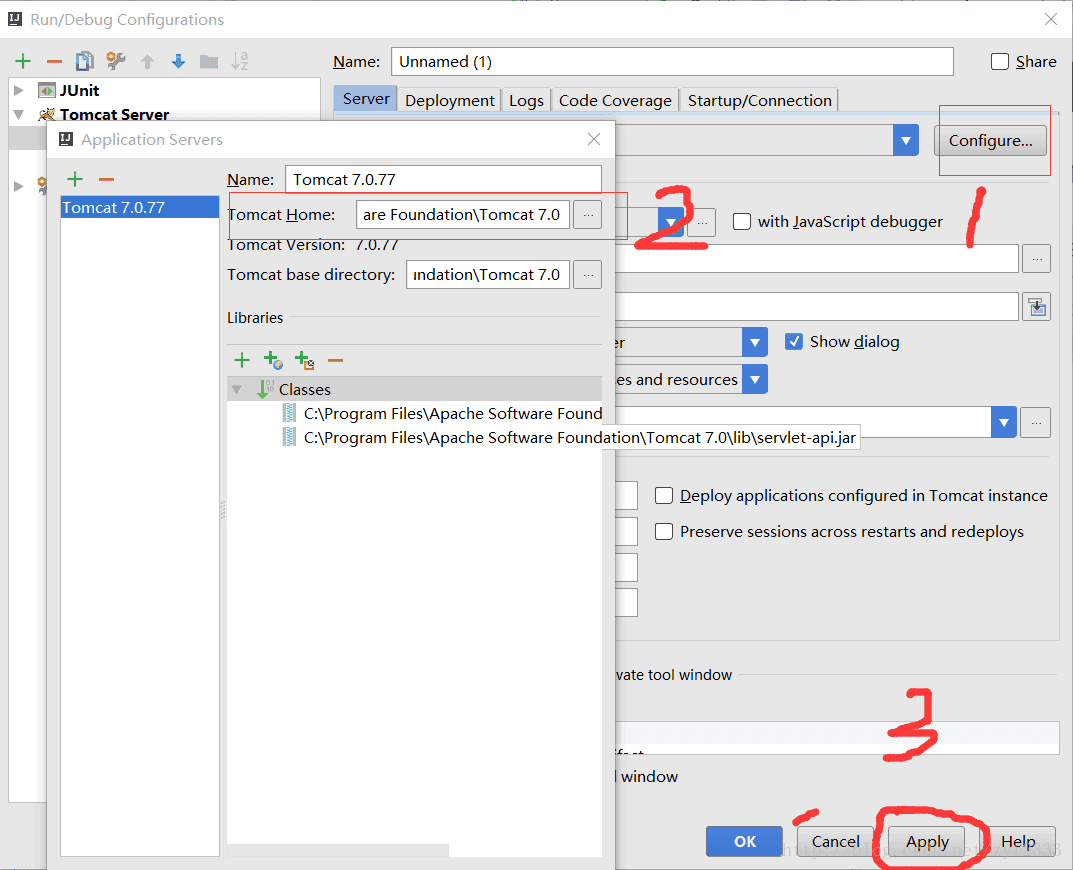
Task: Click the Apply button
Action: [x=927, y=841]
